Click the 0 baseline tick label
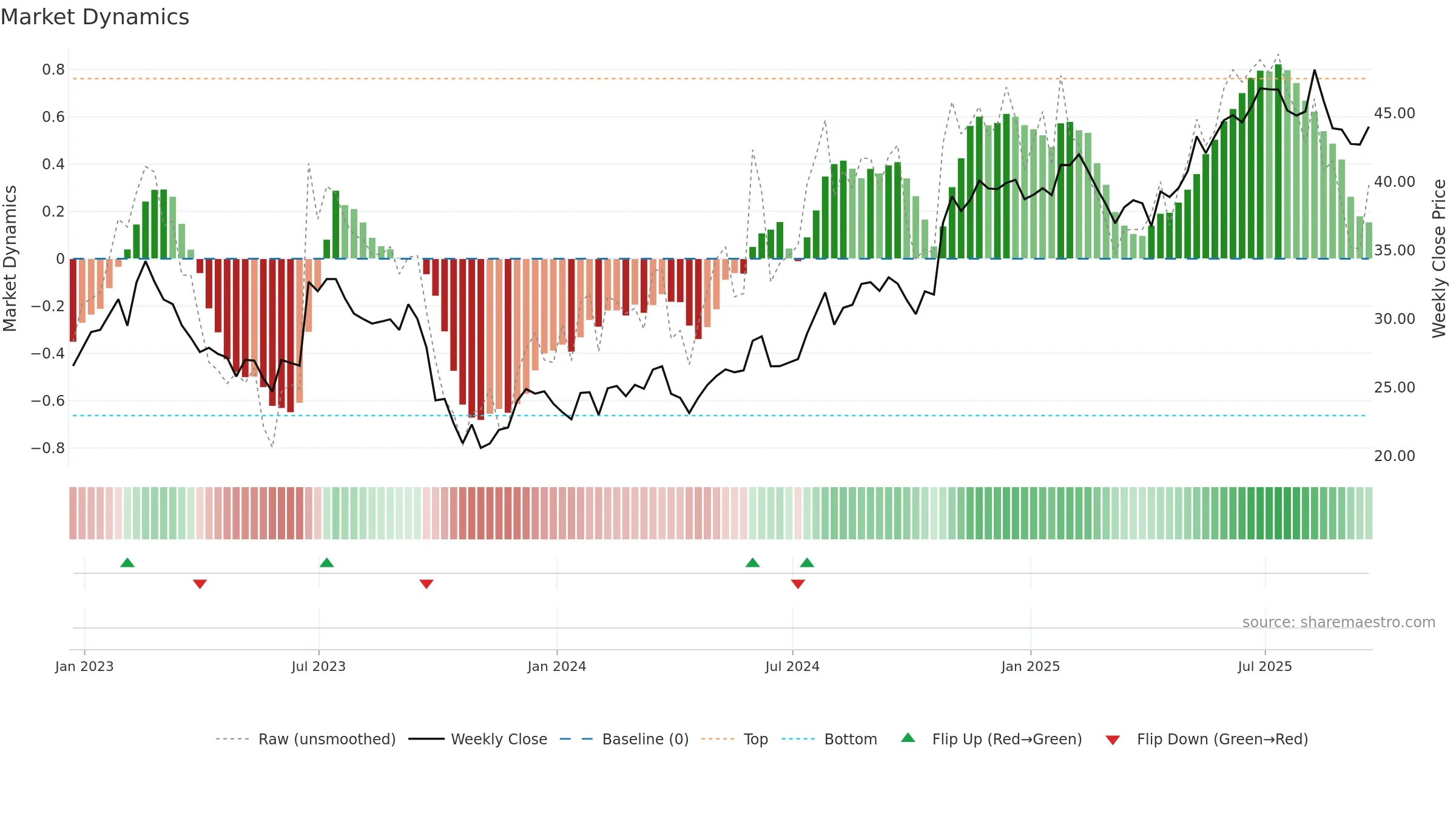Image resolution: width=1456 pixels, height=819 pixels. point(61,259)
